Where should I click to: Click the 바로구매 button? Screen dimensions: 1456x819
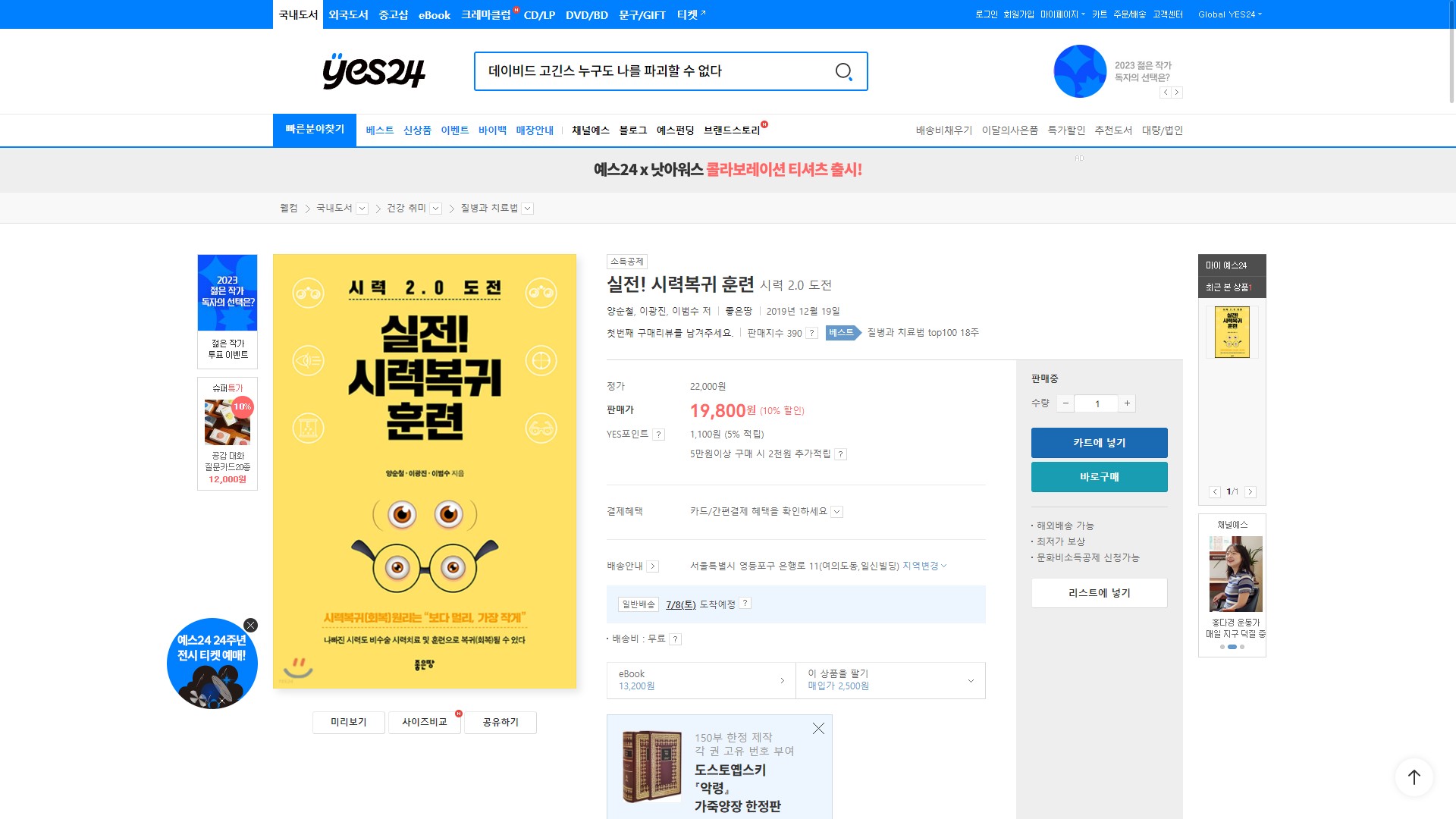[1099, 477]
